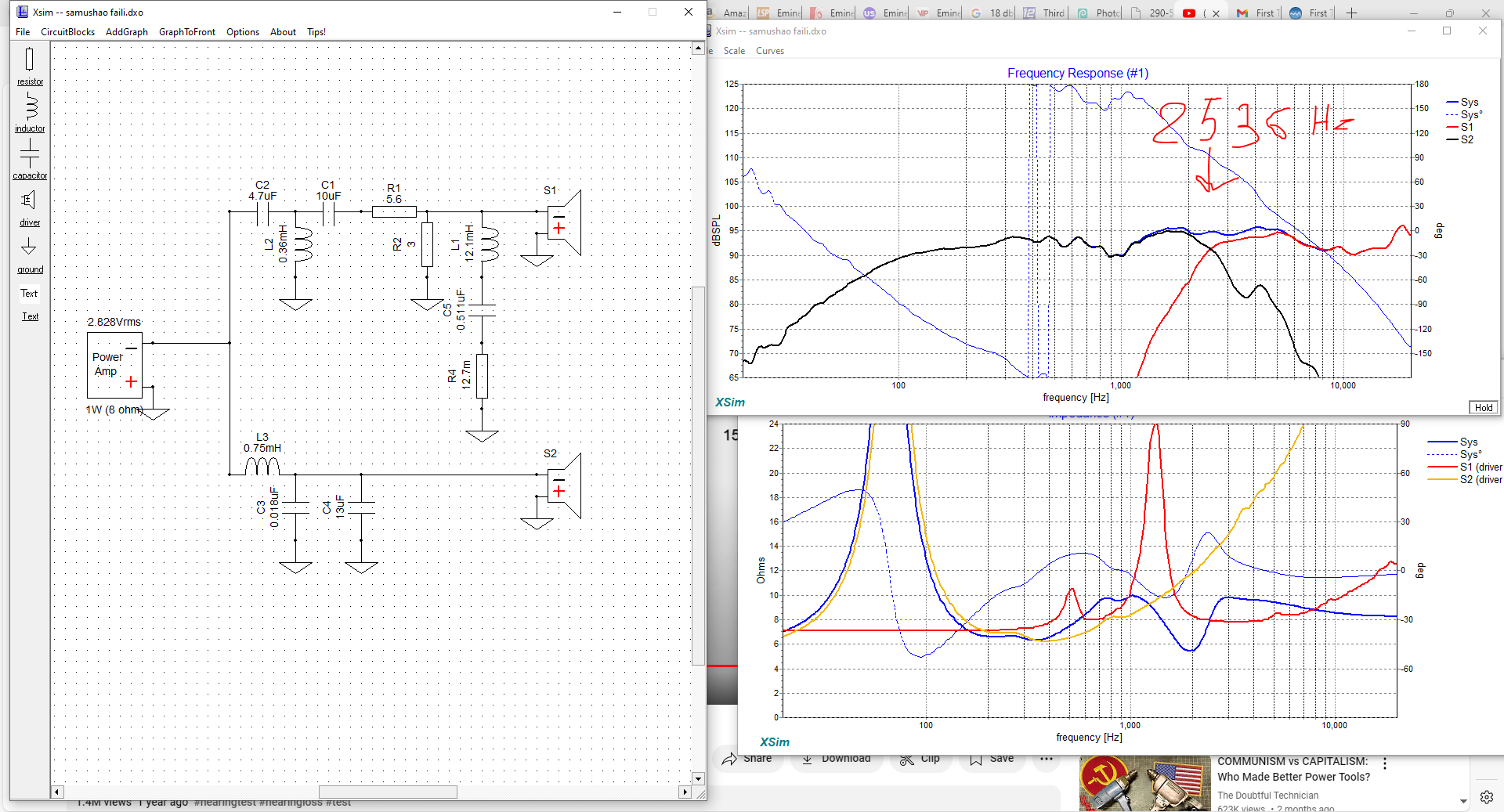Open Communism vs Capitalism video thumbnail

point(1144,784)
